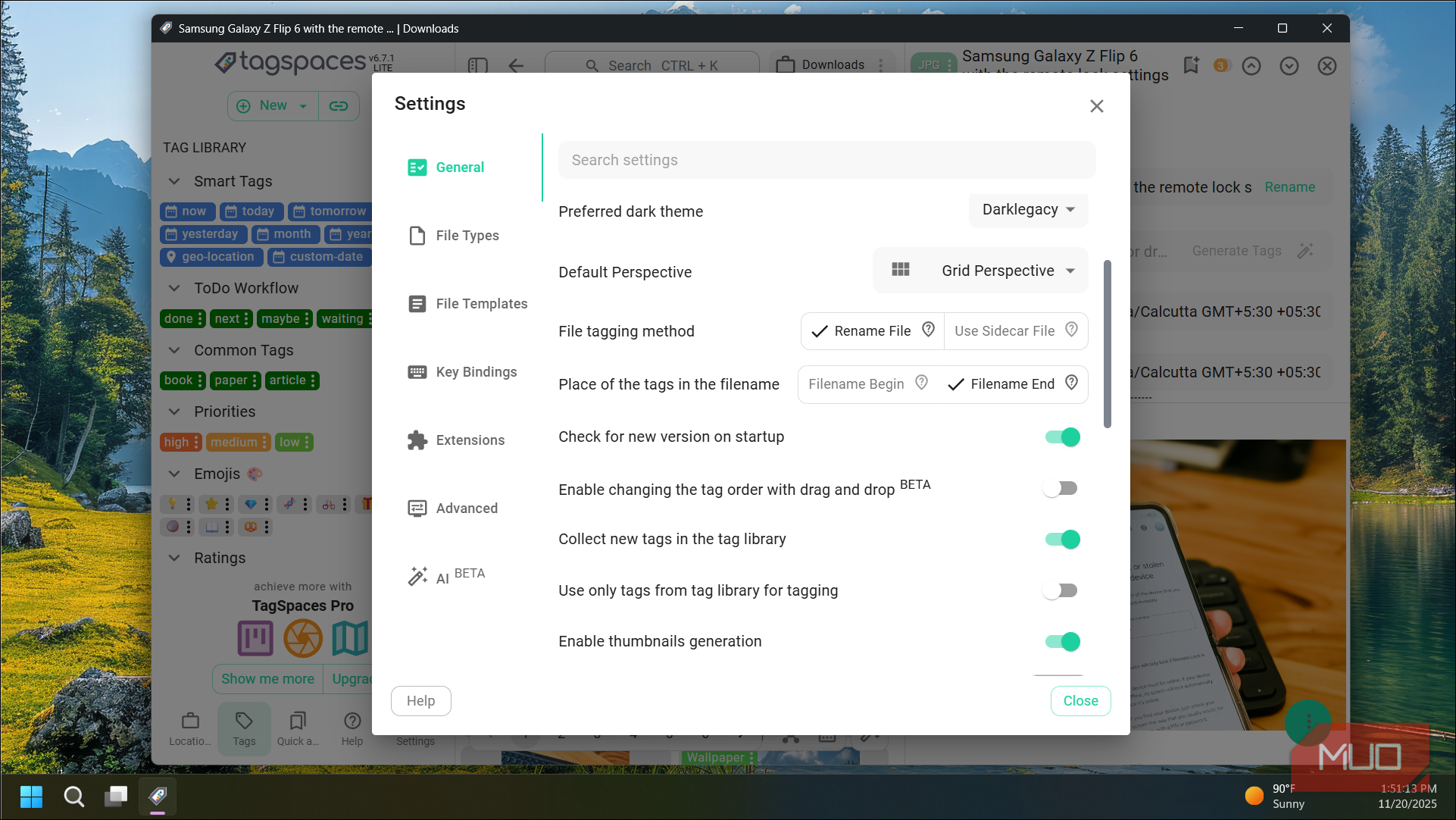Click the TagSpaces taskbar icon

coord(158,796)
